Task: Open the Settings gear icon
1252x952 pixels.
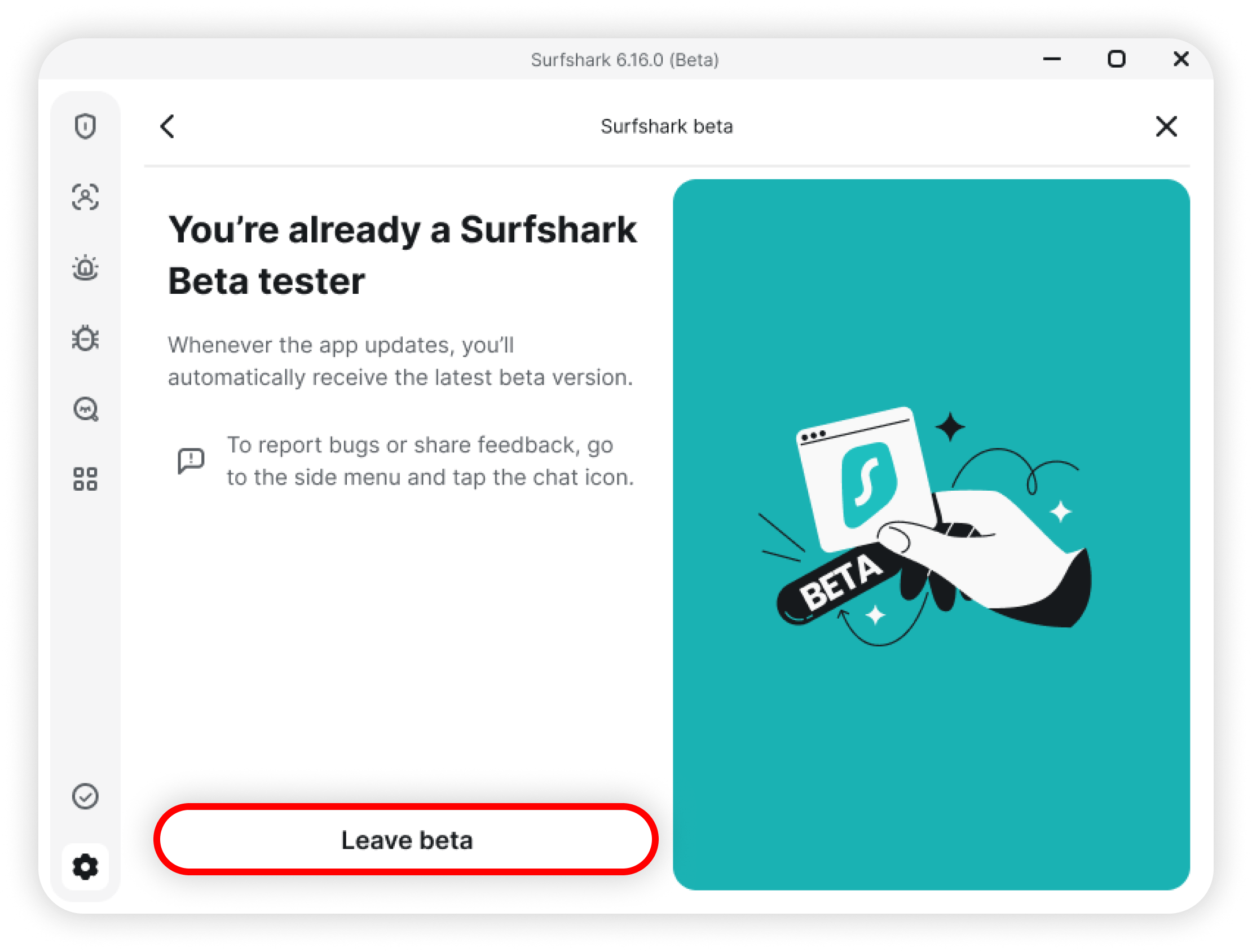Action: pos(85,867)
